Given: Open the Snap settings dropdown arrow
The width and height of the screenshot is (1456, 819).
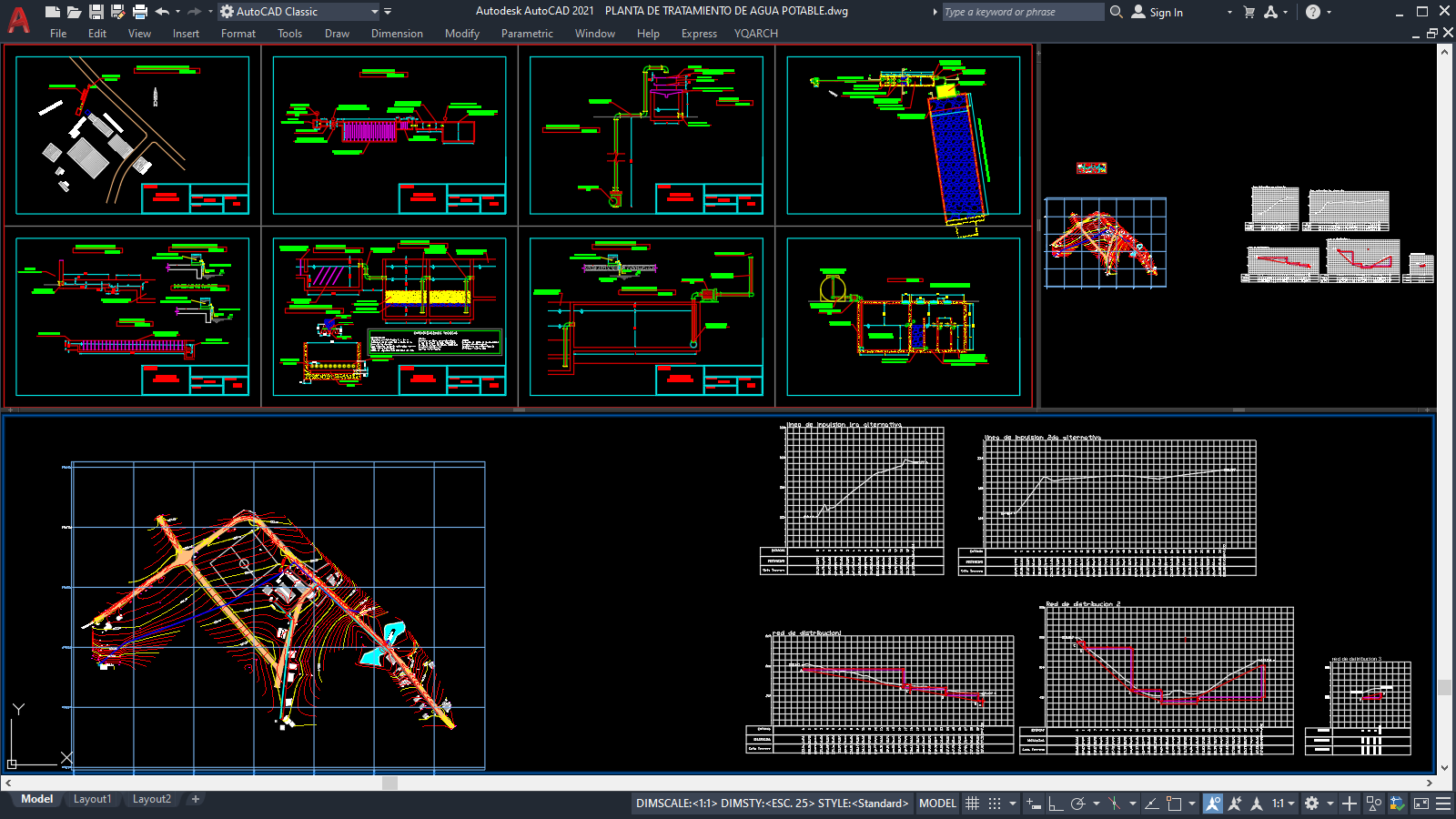Looking at the screenshot, I should pos(1013,804).
